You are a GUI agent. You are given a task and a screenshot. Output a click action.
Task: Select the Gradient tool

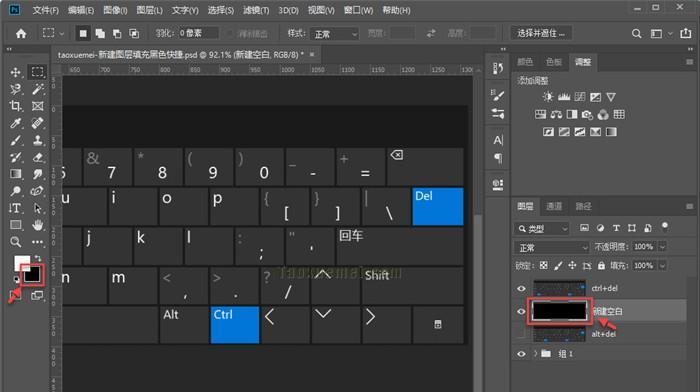click(x=16, y=174)
